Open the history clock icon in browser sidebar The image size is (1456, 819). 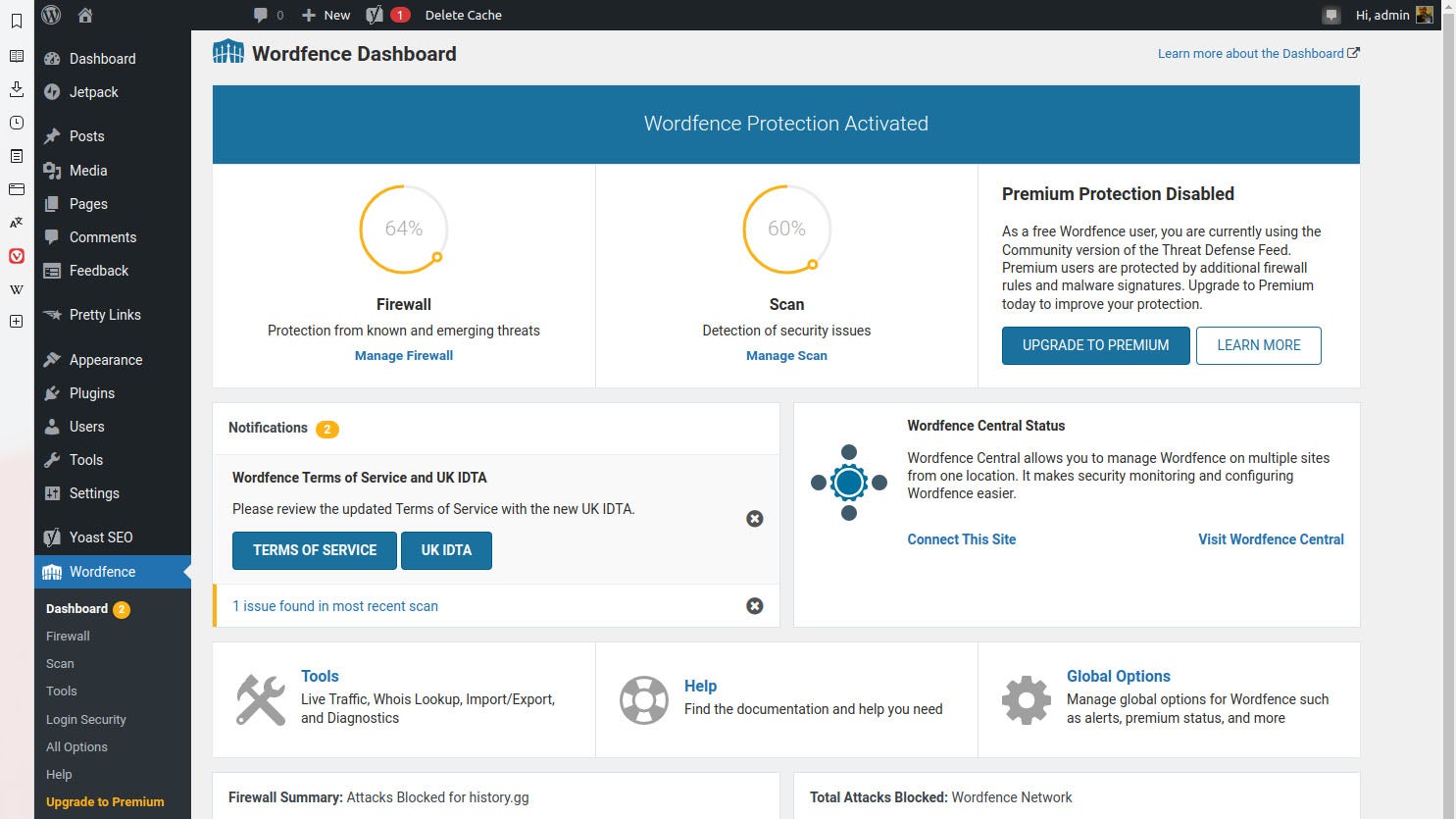pyautogui.click(x=17, y=123)
